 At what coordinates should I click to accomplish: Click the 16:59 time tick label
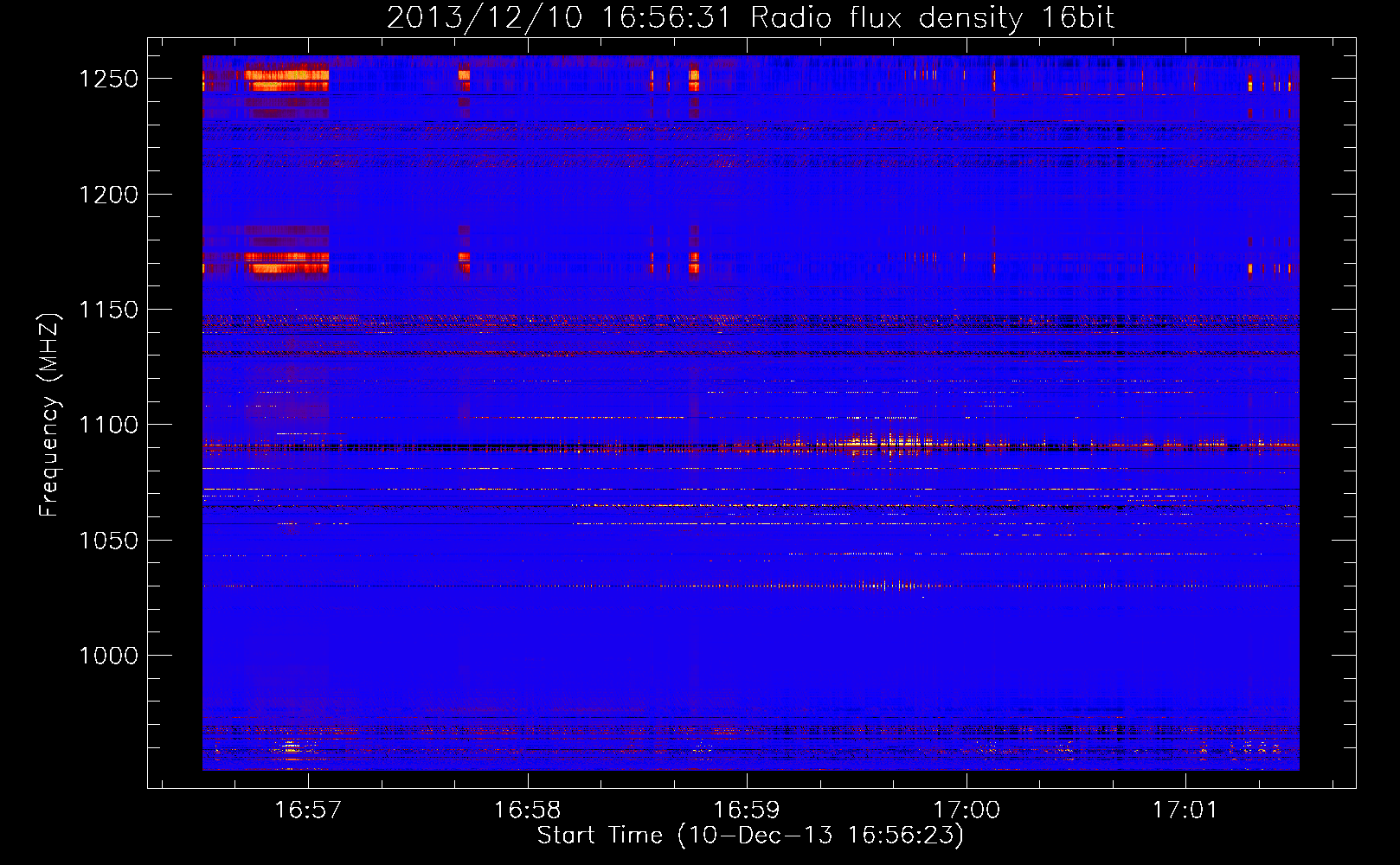click(x=746, y=811)
